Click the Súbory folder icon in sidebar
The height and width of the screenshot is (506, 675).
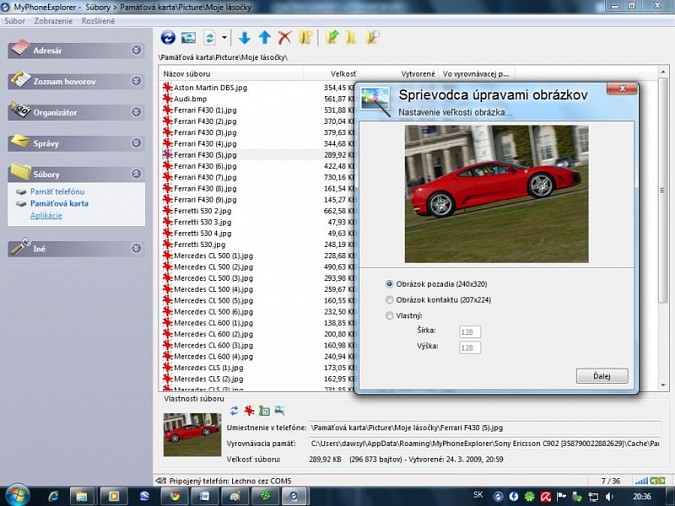[20, 172]
